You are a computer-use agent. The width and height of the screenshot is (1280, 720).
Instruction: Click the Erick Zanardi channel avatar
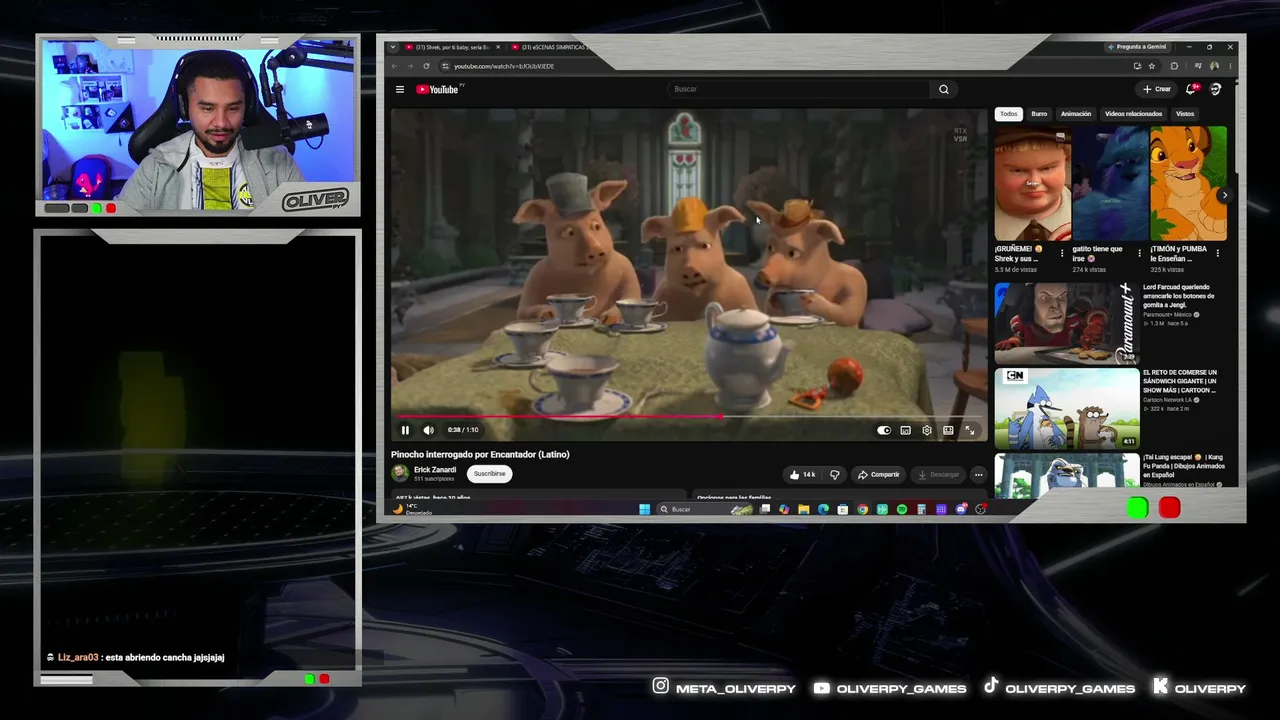(400, 473)
